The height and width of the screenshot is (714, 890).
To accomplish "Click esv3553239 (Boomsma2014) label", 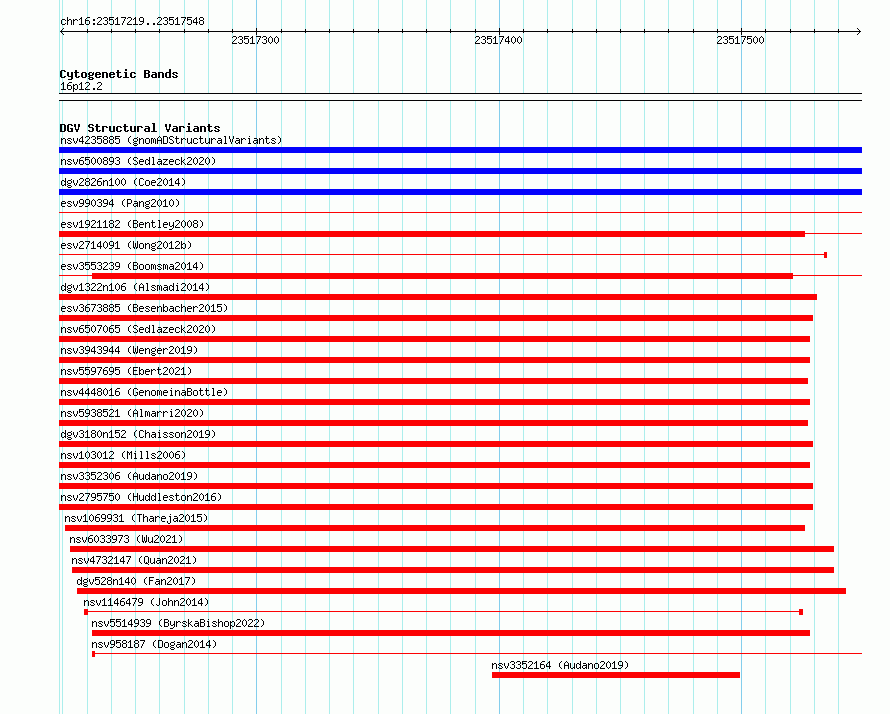I will (x=132, y=266).
